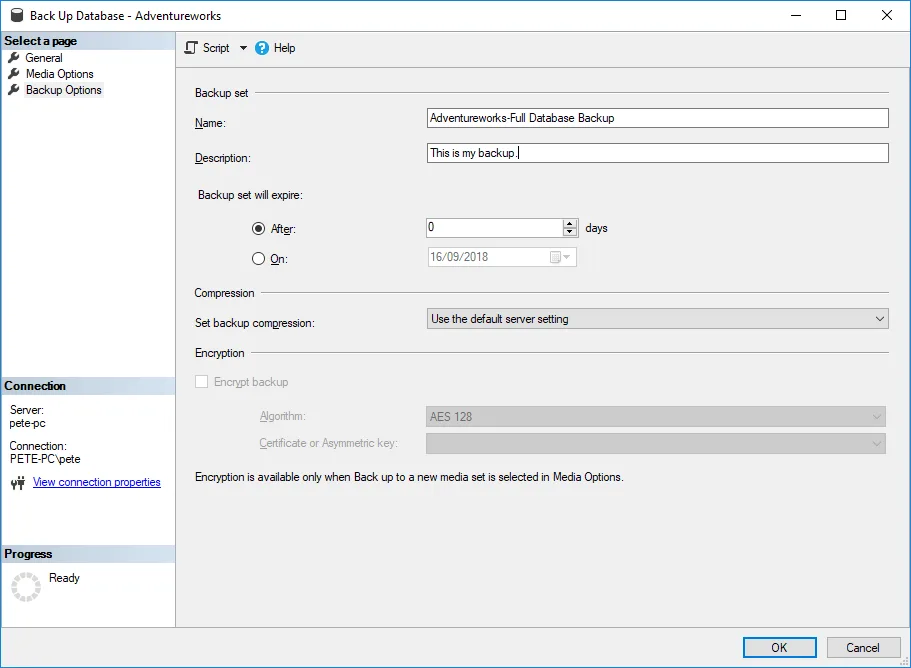
Task: Click into the backup set Name field
Action: point(657,118)
